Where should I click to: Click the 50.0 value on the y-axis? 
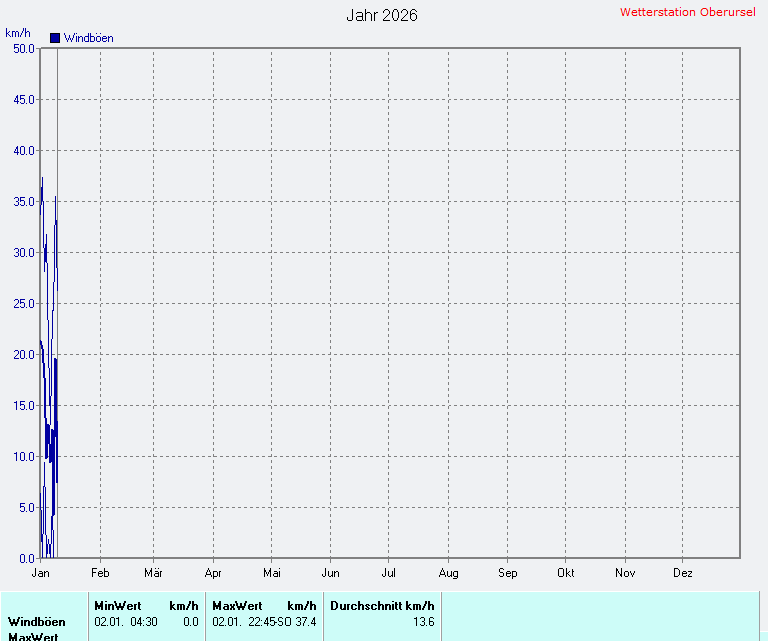pos(23,48)
